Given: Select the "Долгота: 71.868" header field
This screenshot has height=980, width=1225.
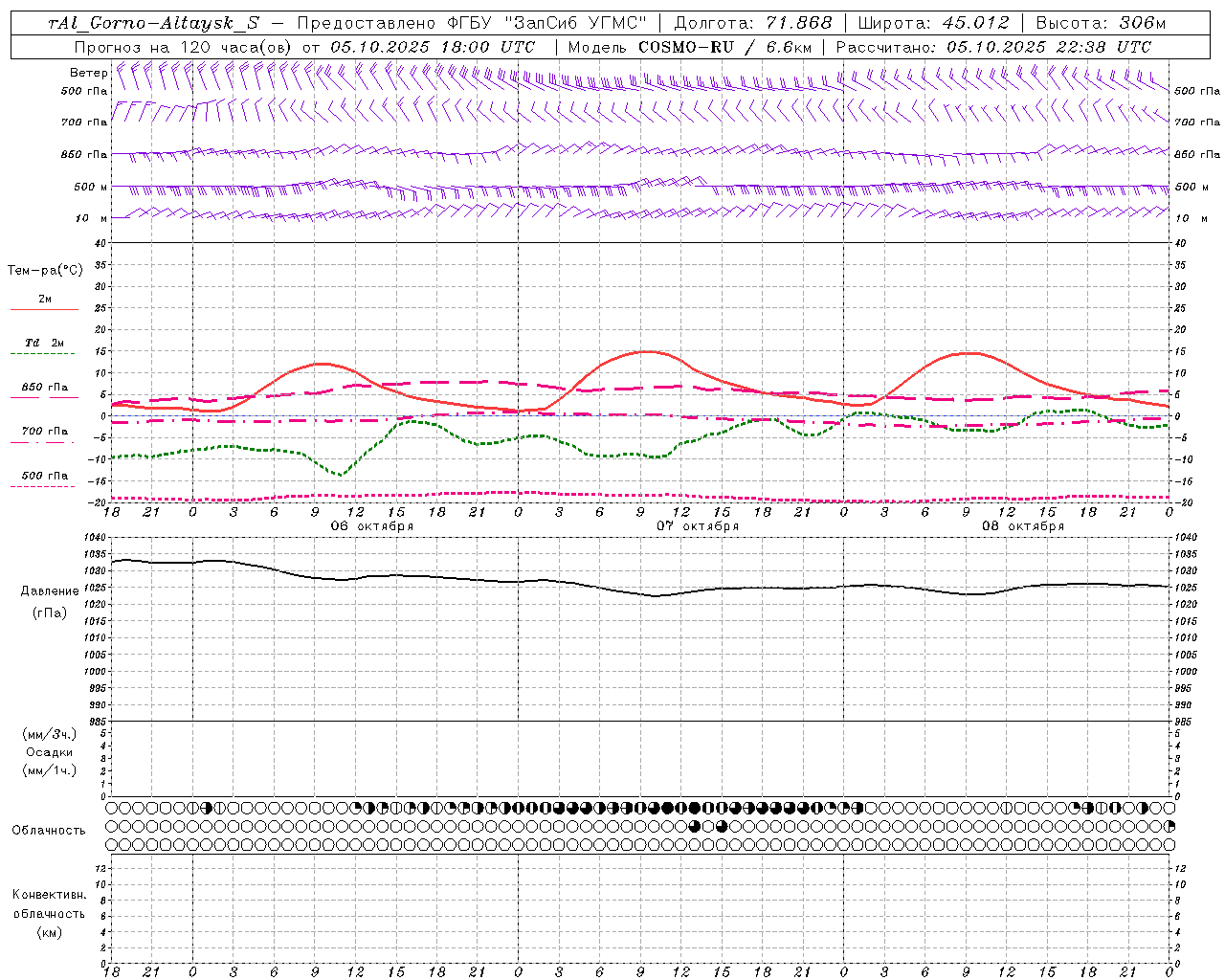Looking at the screenshot, I should click(x=753, y=24).
